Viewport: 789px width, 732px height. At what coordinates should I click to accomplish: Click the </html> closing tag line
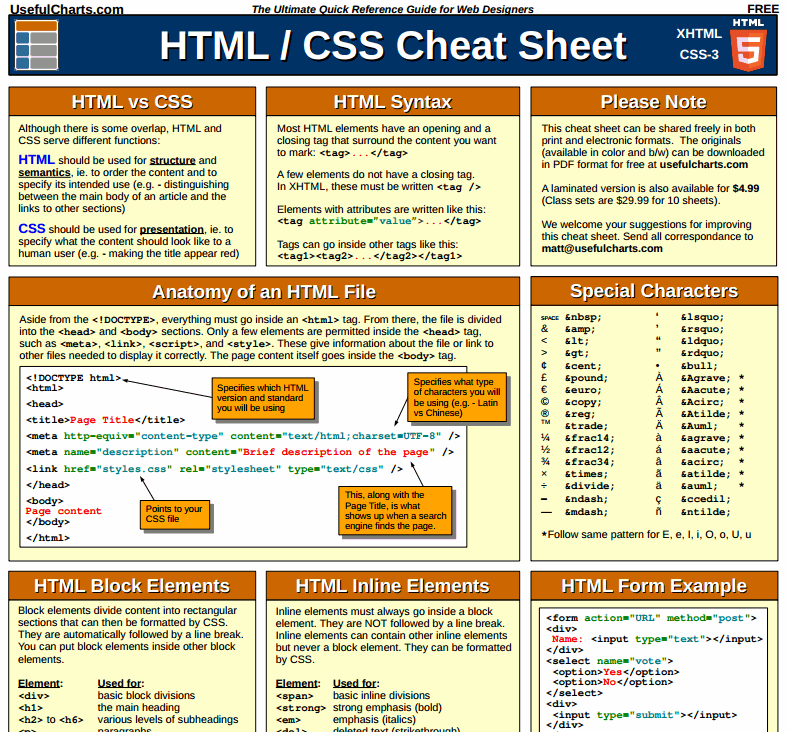(x=48, y=537)
